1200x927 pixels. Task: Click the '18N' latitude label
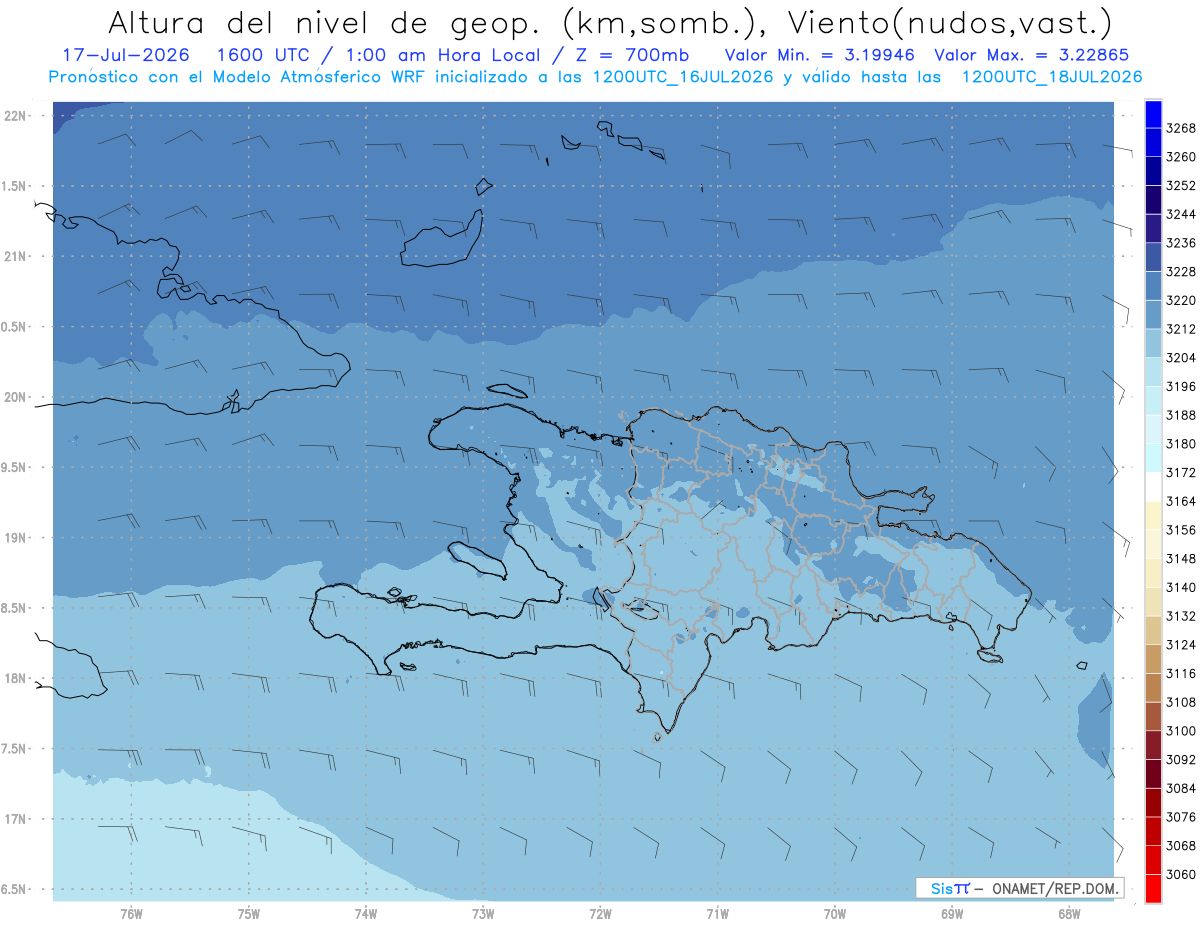[14, 679]
